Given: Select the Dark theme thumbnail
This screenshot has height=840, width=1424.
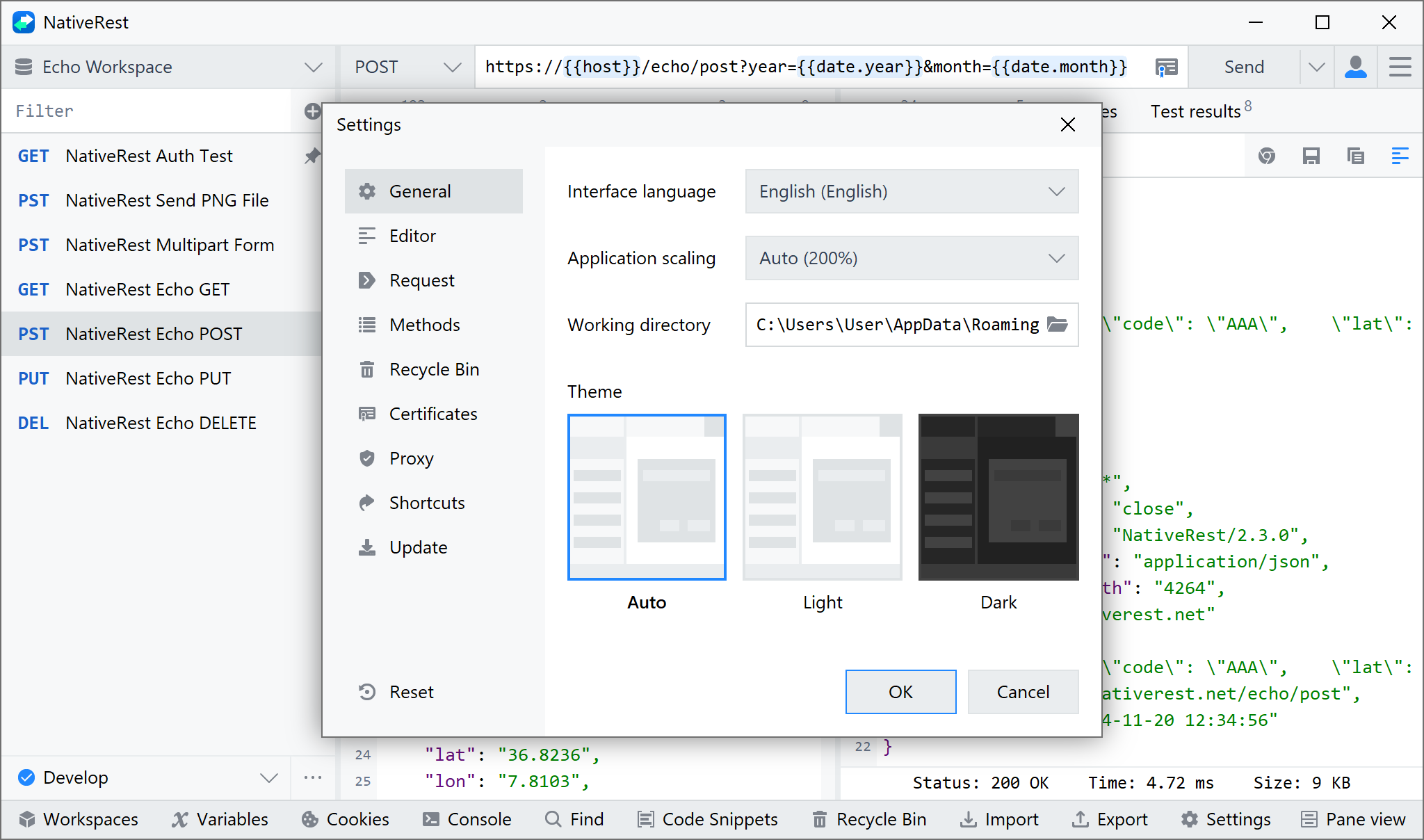Looking at the screenshot, I should coord(998,496).
